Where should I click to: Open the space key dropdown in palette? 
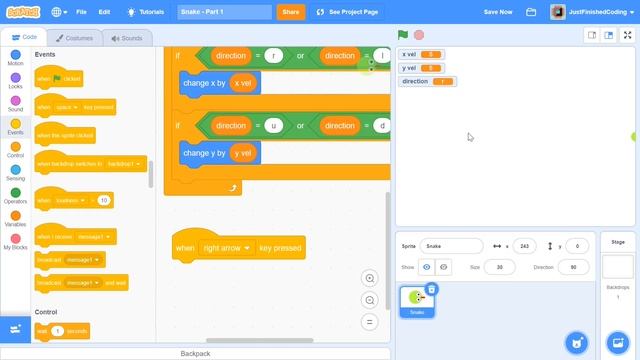(x=67, y=107)
